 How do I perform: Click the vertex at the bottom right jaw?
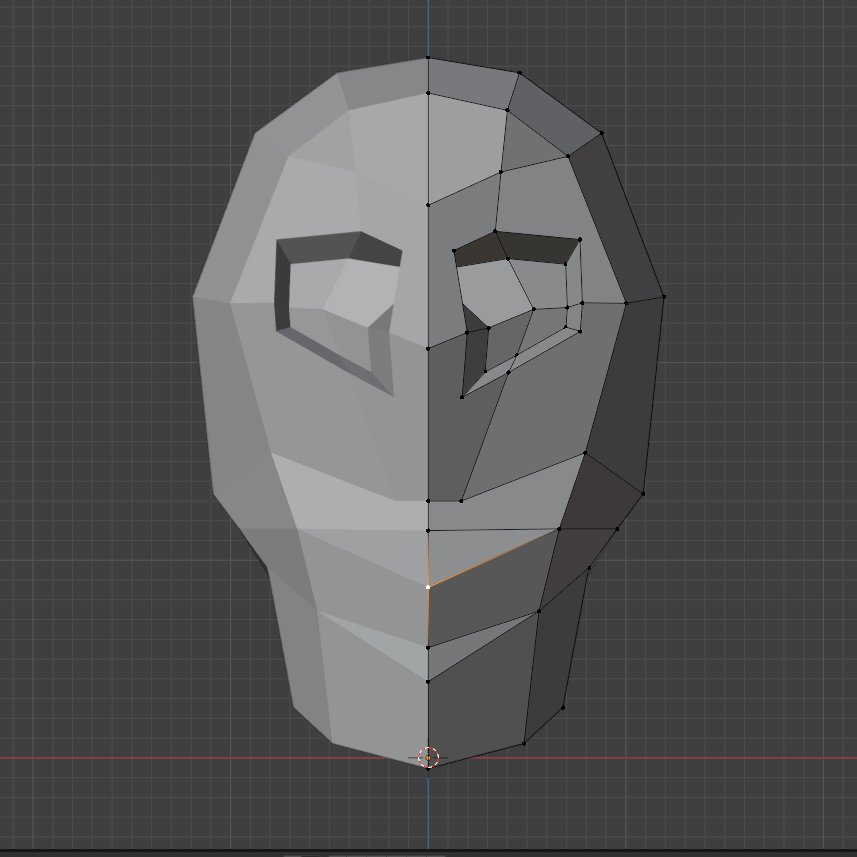click(x=524, y=743)
